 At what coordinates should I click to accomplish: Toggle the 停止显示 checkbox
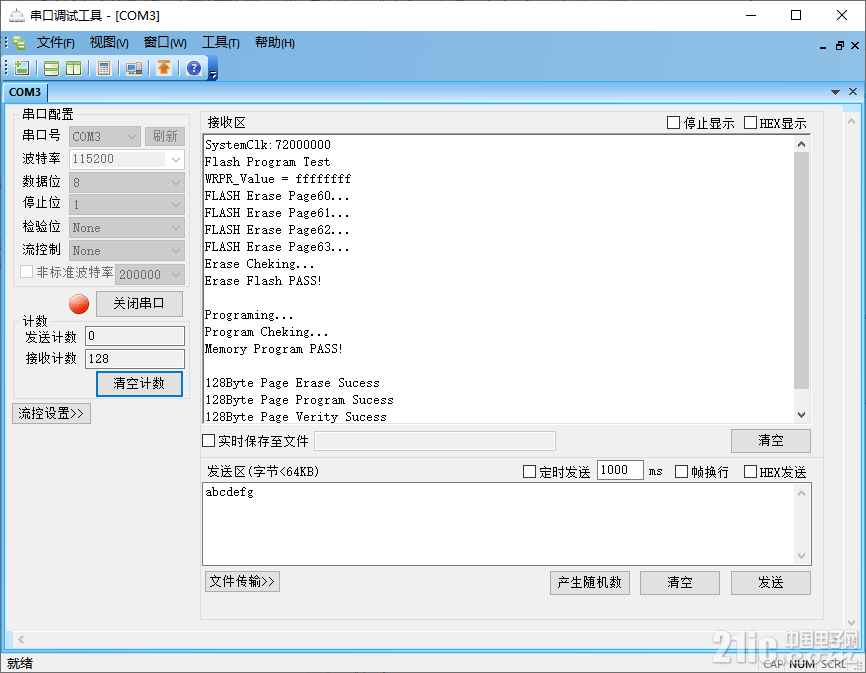coord(673,123)
